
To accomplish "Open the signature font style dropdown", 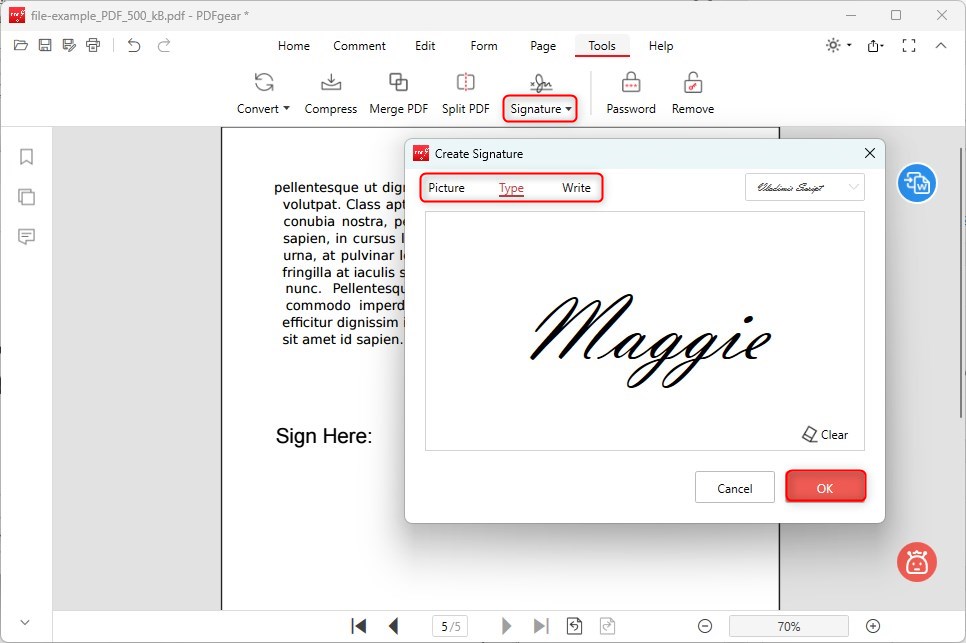I will tap(803, 187).
